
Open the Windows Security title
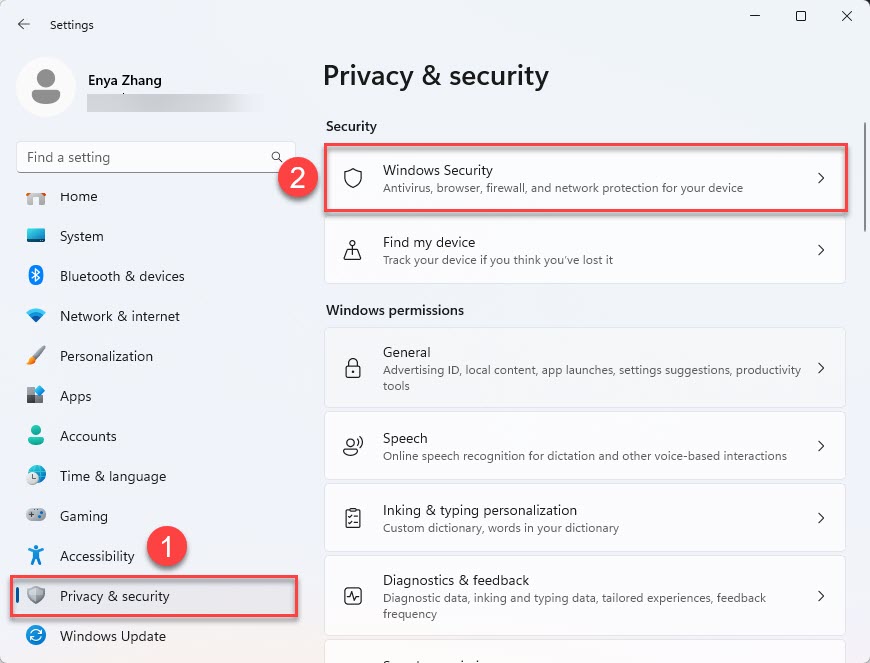coord(438,170)
